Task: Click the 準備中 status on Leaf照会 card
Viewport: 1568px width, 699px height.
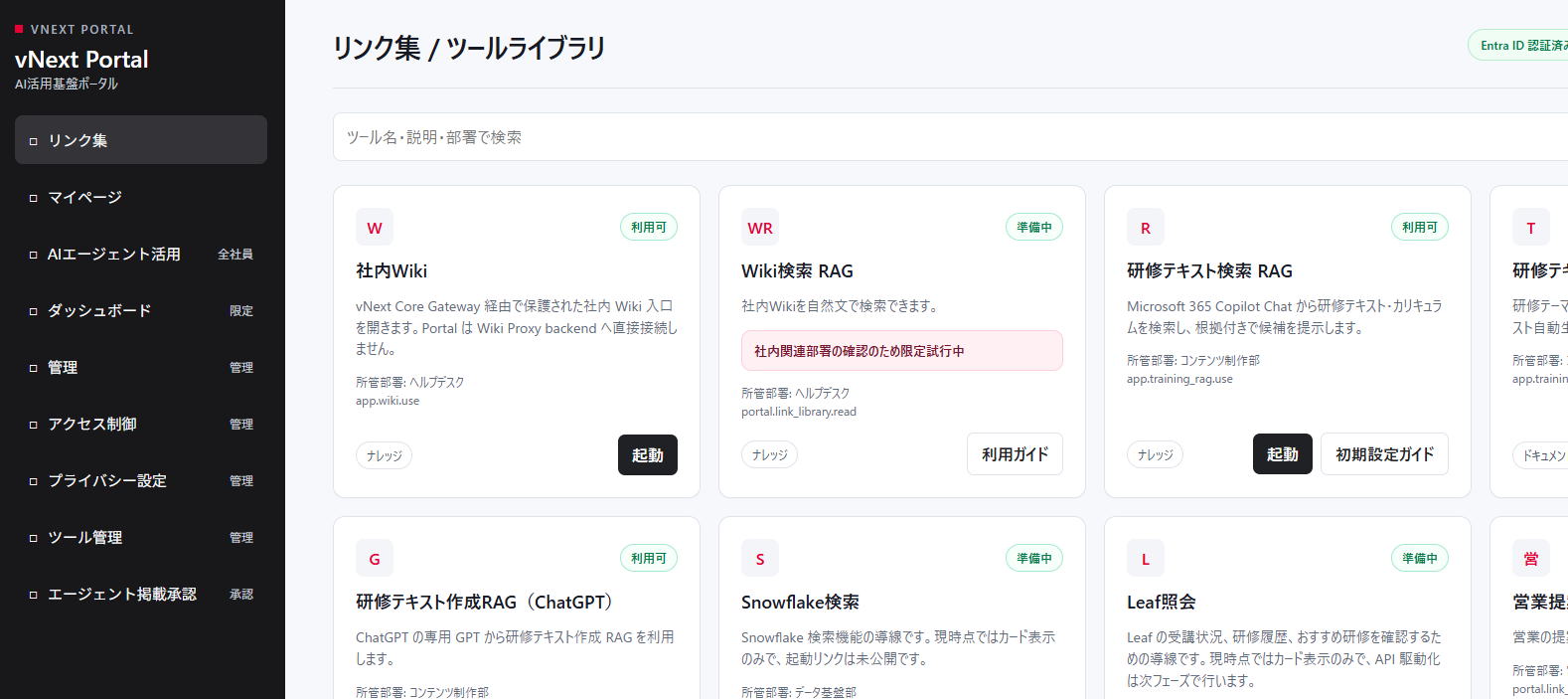Action: 1420,558
